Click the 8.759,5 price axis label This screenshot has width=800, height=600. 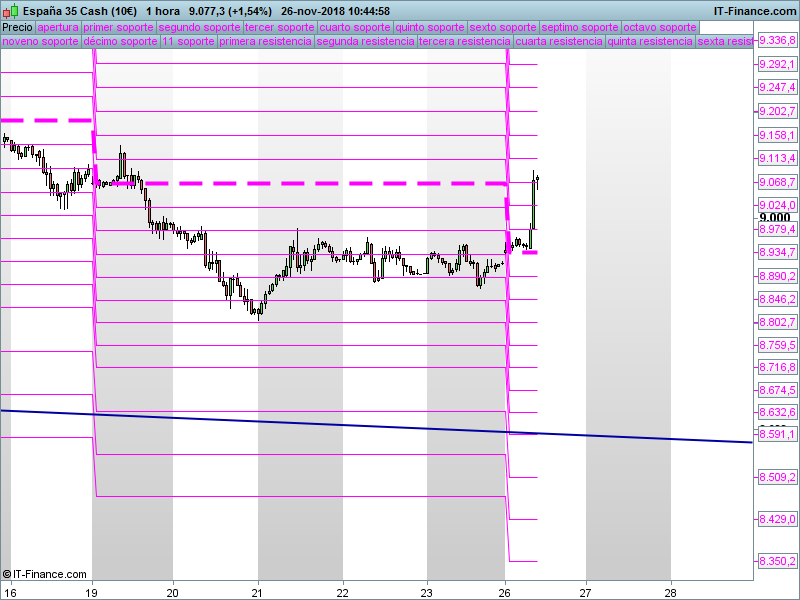pyautogui.click(x=777, y=345)
